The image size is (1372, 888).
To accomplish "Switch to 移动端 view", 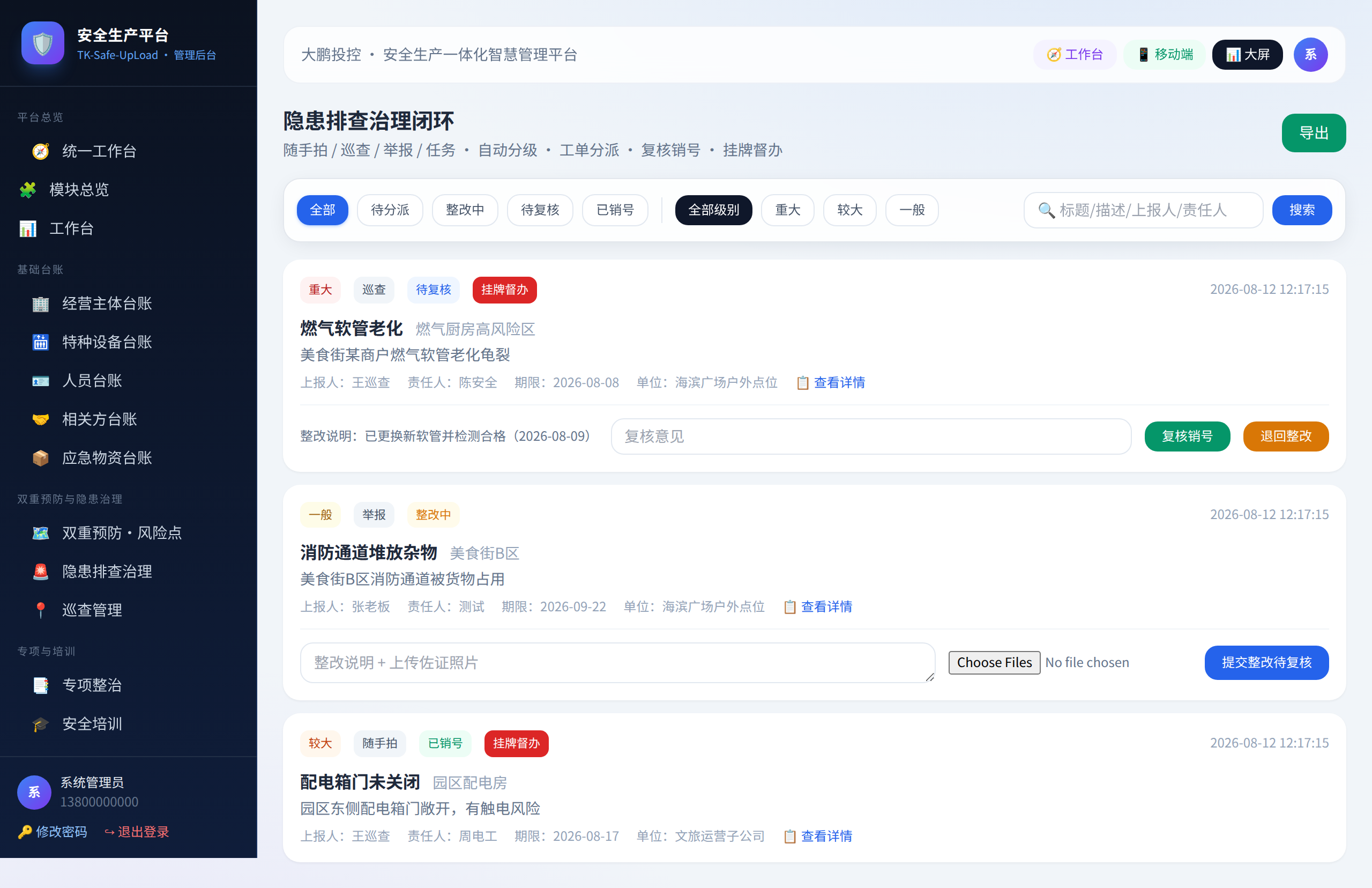I will [1165, 55].
